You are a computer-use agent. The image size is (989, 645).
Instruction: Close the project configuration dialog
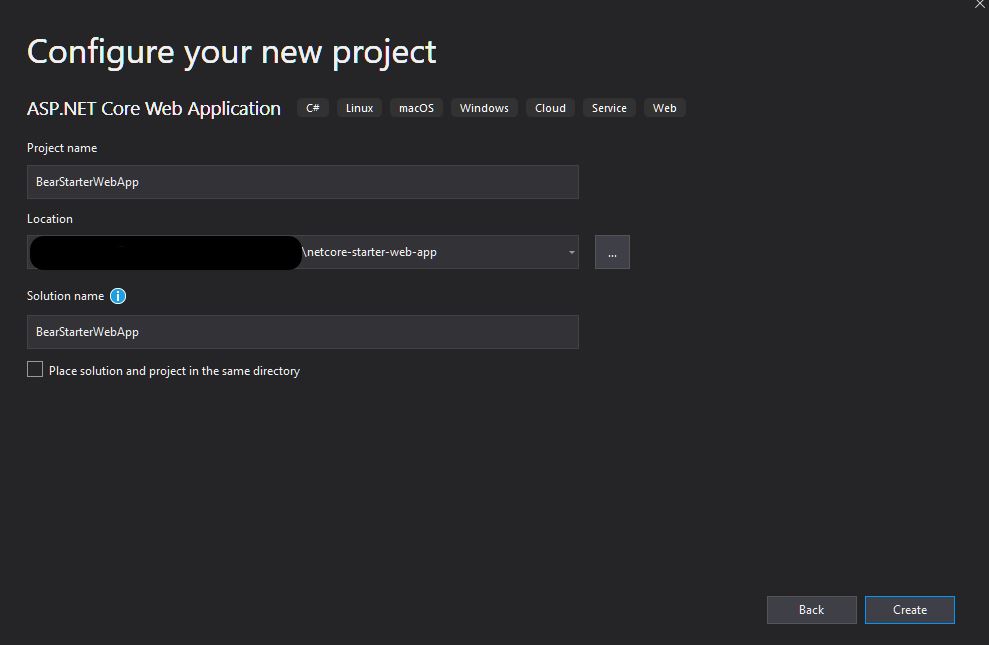[980, 5]
